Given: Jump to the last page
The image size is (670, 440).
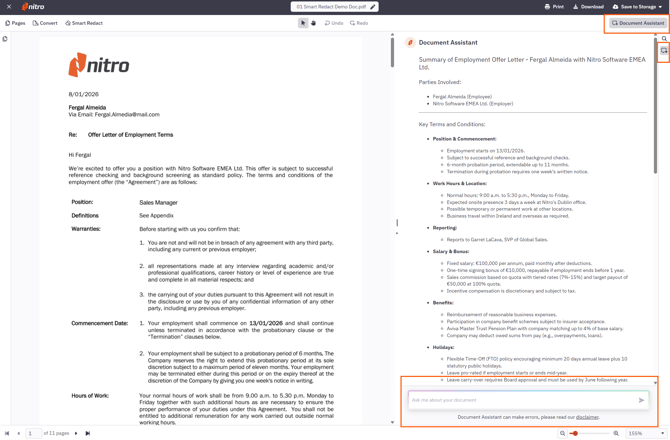Looking at the screenshot, I should tap(88, 433).
